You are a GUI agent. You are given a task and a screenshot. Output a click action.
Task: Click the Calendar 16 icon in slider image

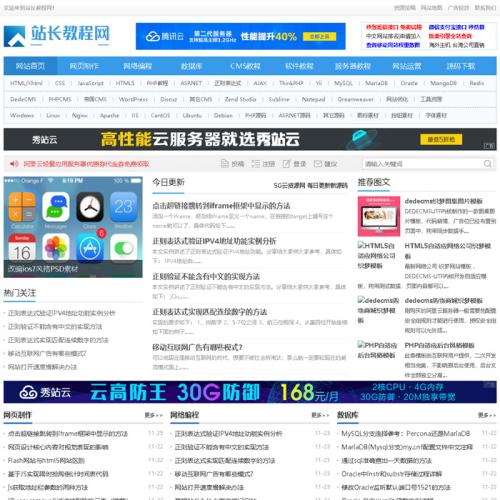[x=22, y=247]
